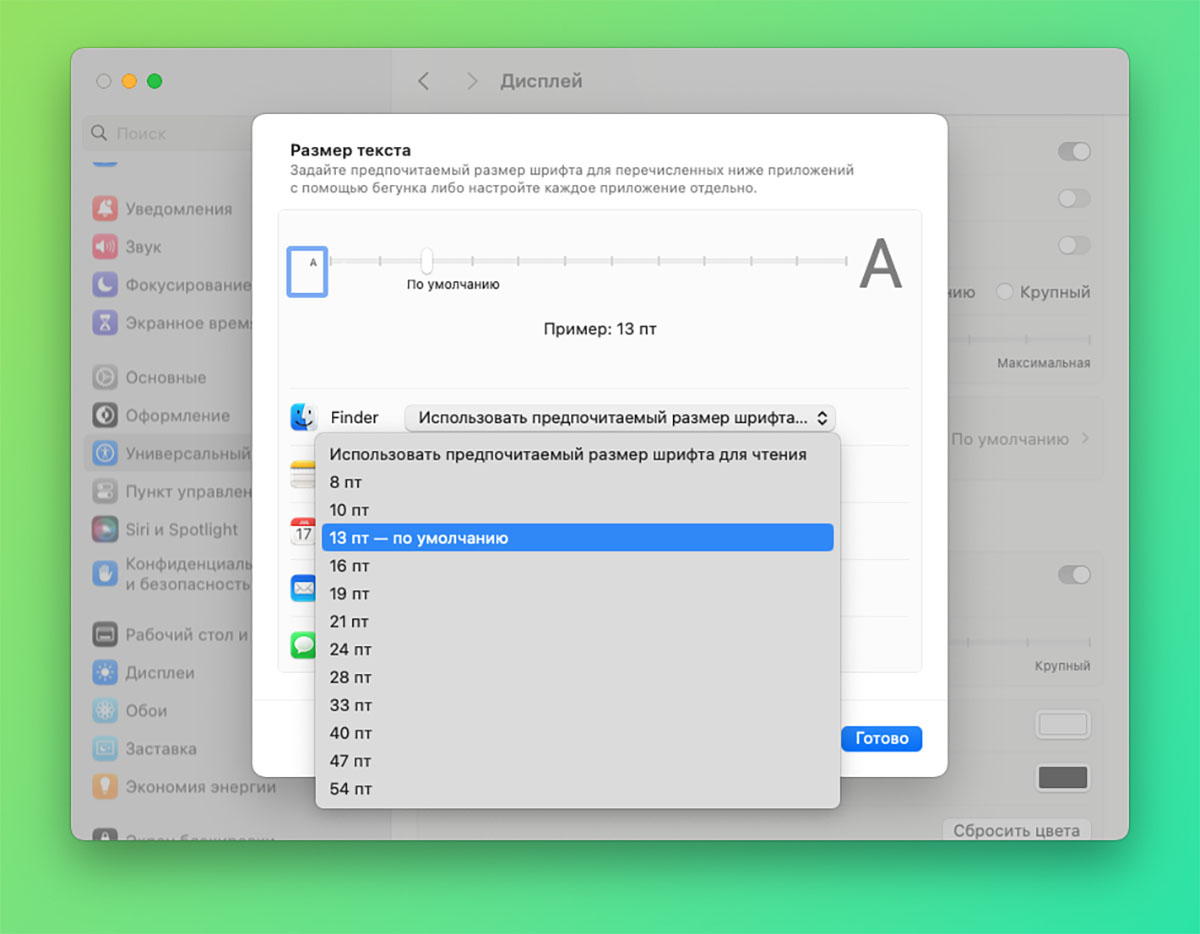Select 19 пт from the menu
Screen dimensions: 1200x934
pos(577,594)
